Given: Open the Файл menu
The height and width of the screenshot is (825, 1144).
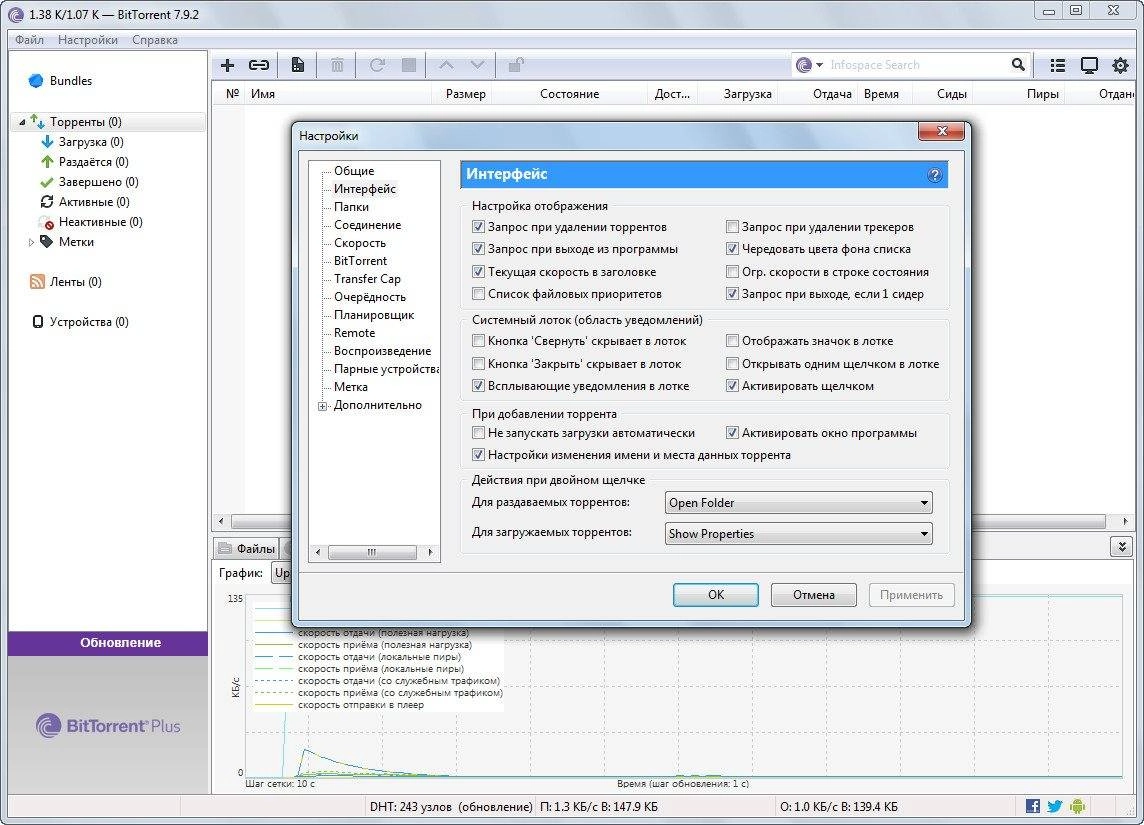Looking at the screenshot, I should click(29, 40).
